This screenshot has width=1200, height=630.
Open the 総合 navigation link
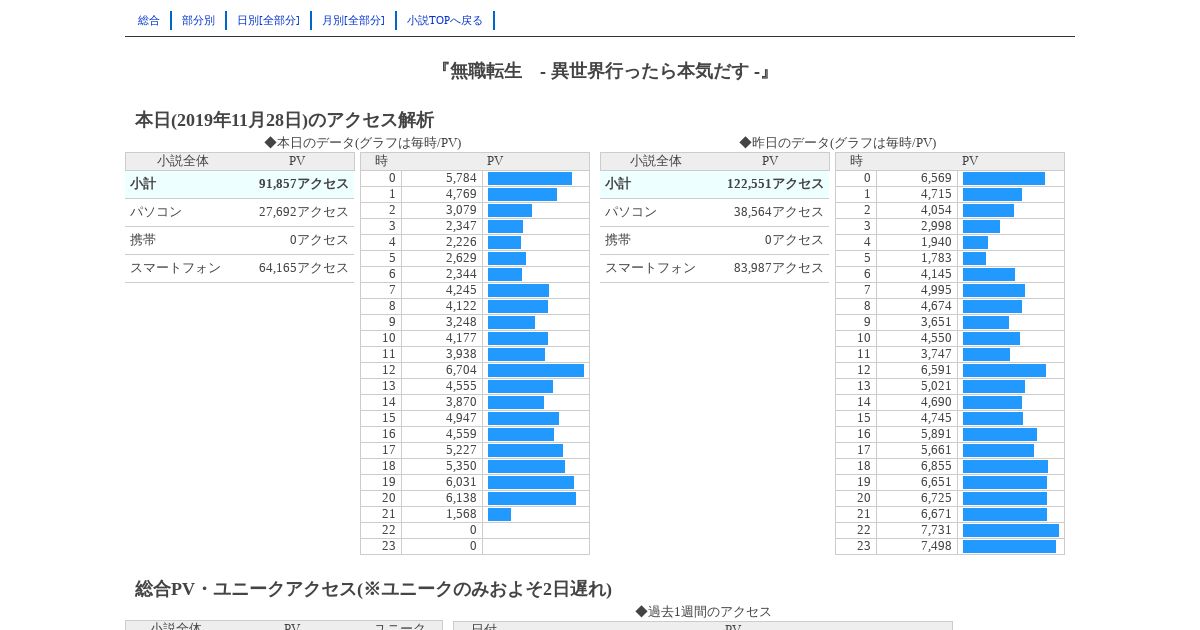point(149,20)
